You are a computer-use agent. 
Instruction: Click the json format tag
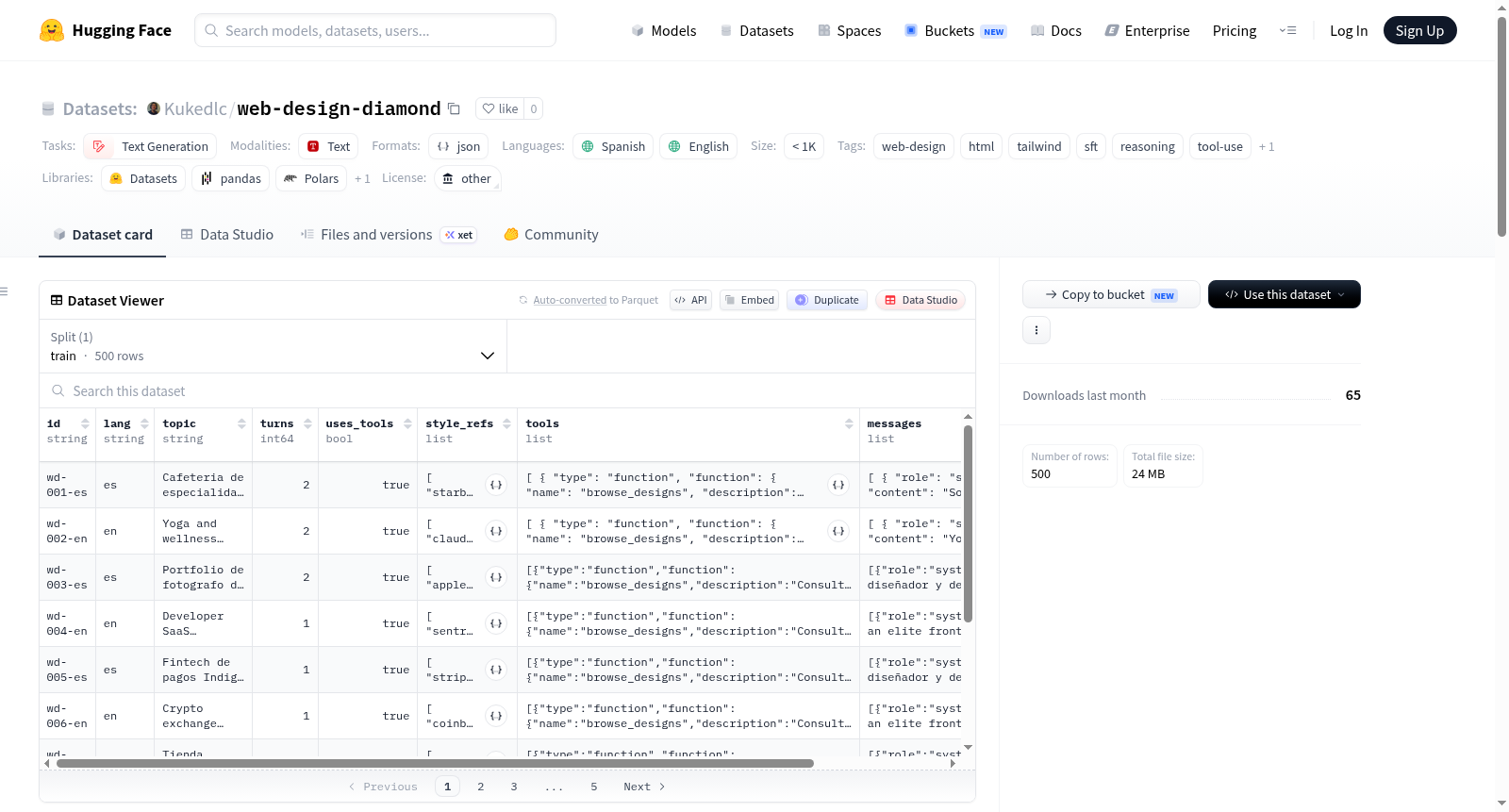(x=458, y=146)
